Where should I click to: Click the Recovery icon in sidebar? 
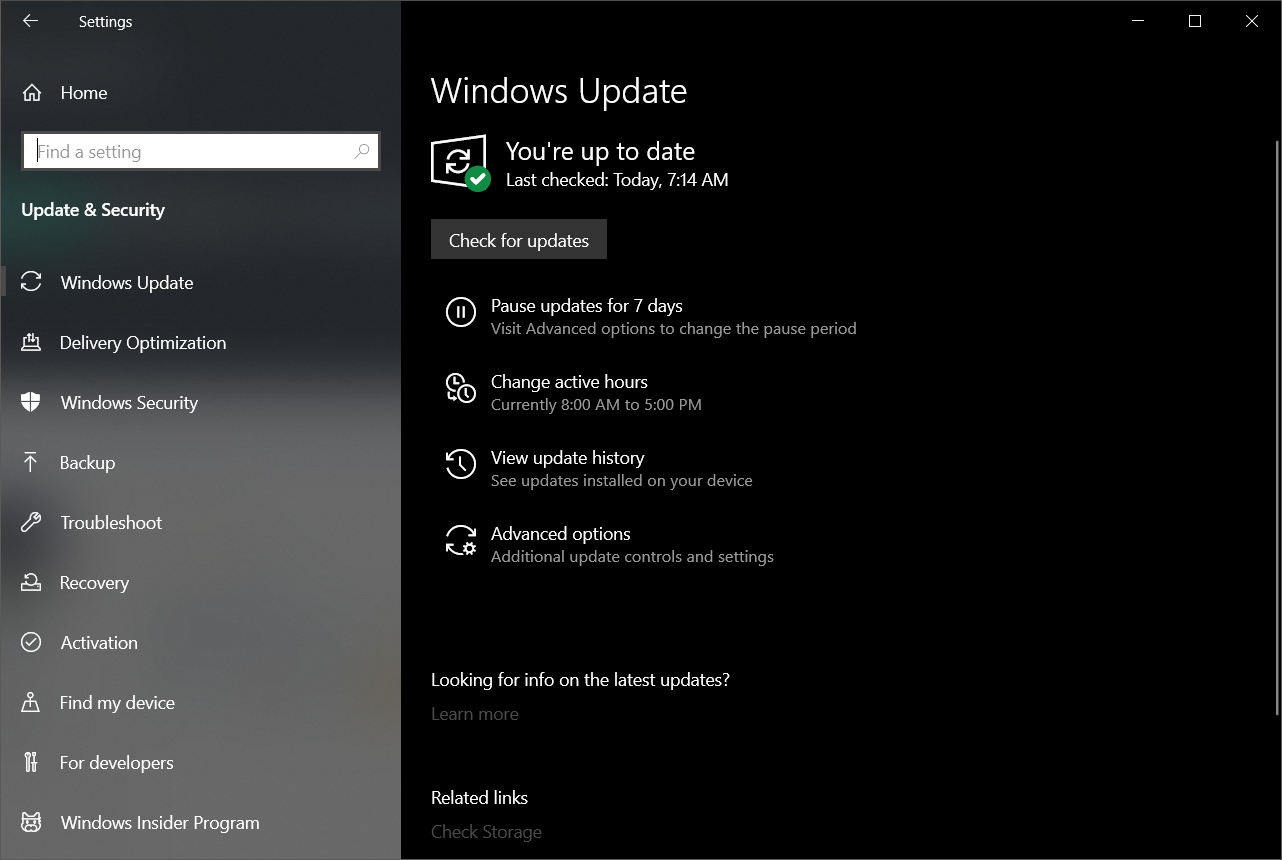coord(31,582)
